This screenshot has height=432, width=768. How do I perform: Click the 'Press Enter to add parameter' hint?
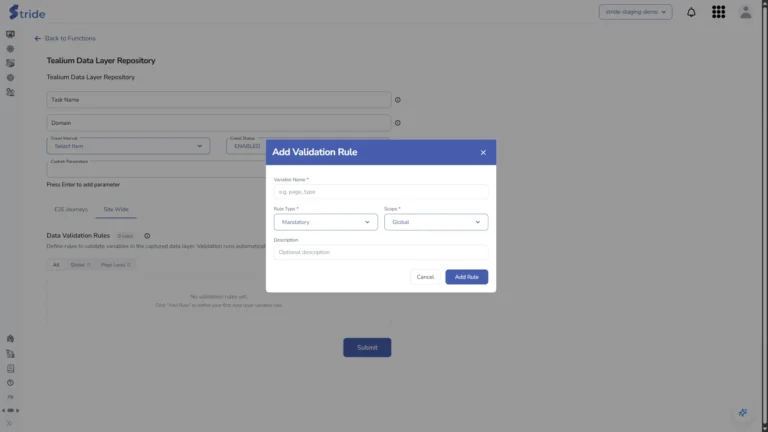point(83,185)
